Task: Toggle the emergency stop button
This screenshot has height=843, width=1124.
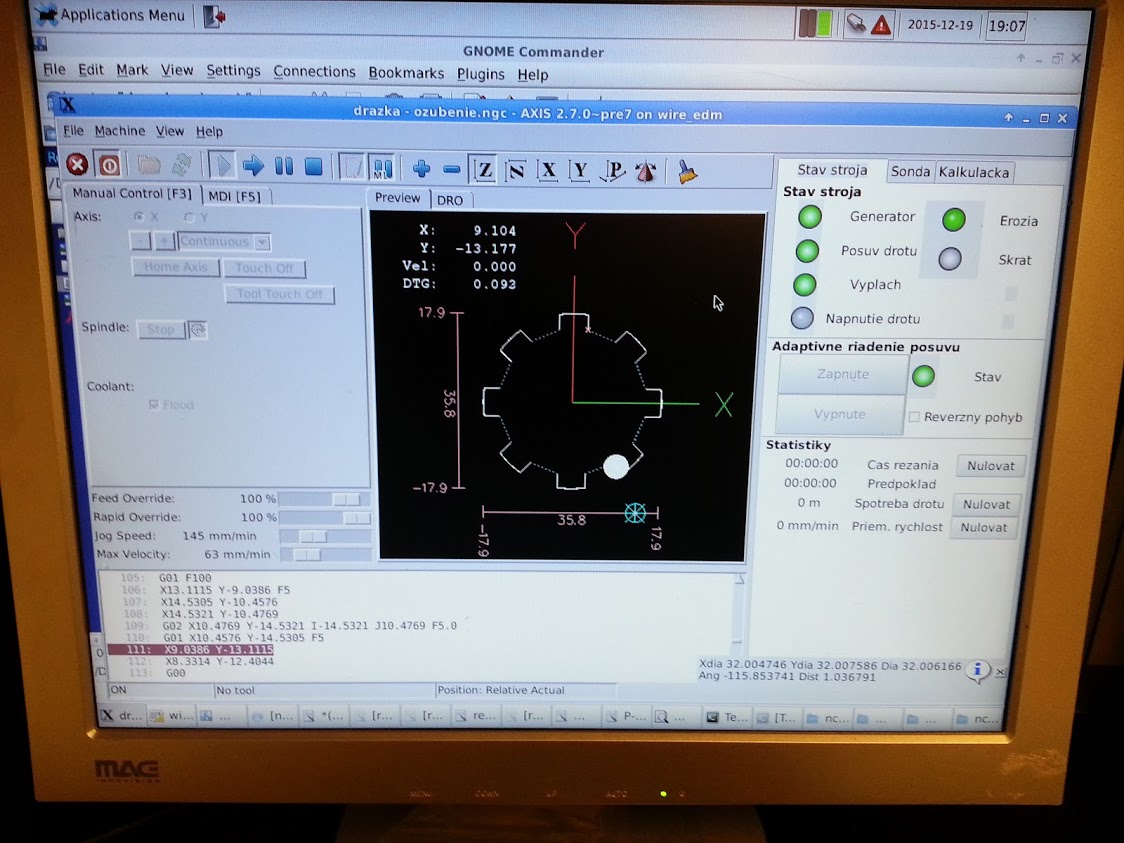Action: [77, 165]
